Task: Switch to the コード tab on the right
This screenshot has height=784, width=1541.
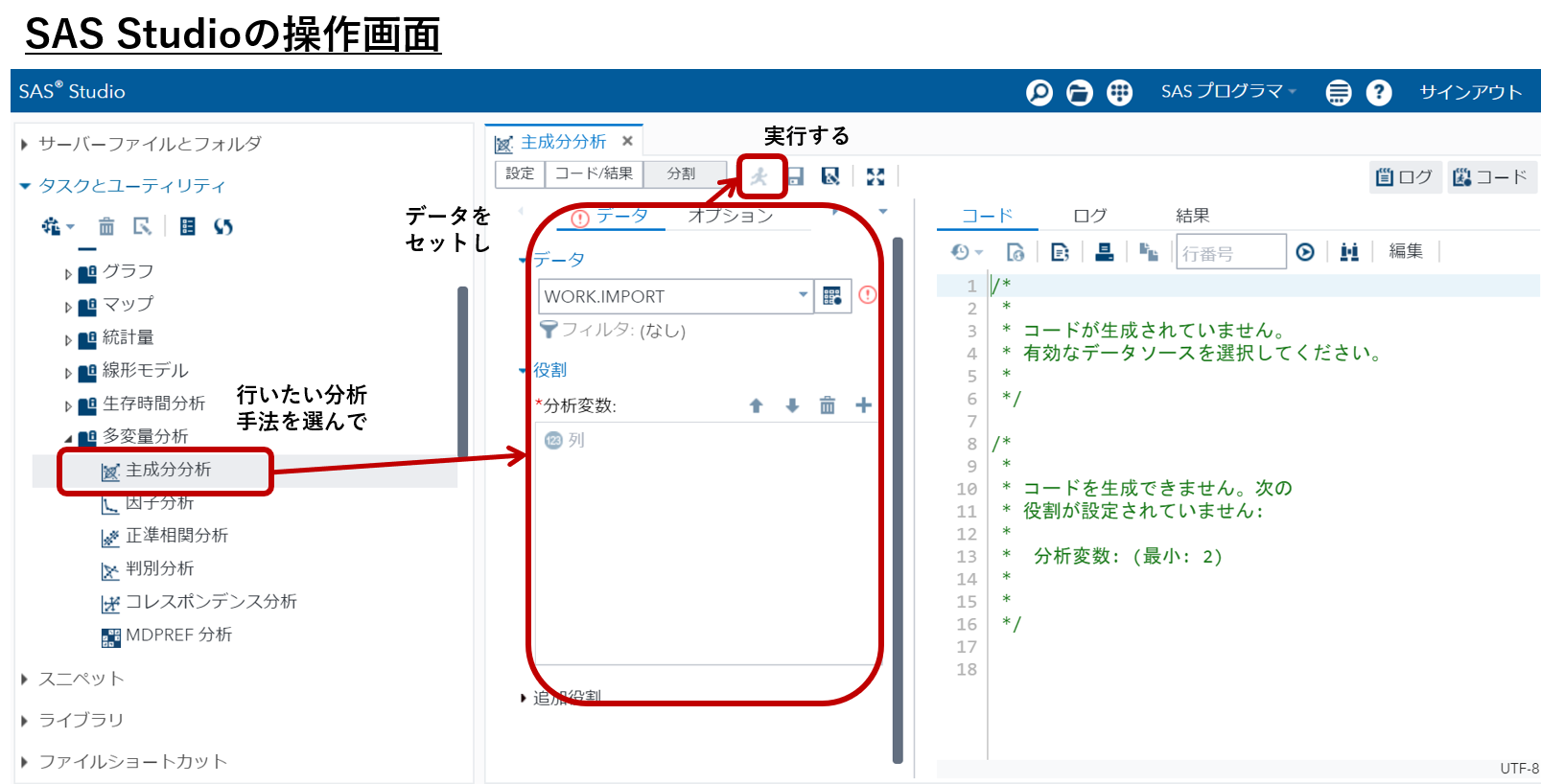Action: tap(988, 216)
